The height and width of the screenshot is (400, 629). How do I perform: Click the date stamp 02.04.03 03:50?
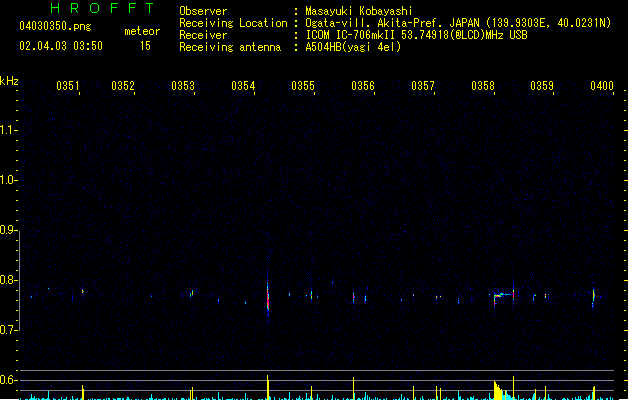[x=61, y=46]
